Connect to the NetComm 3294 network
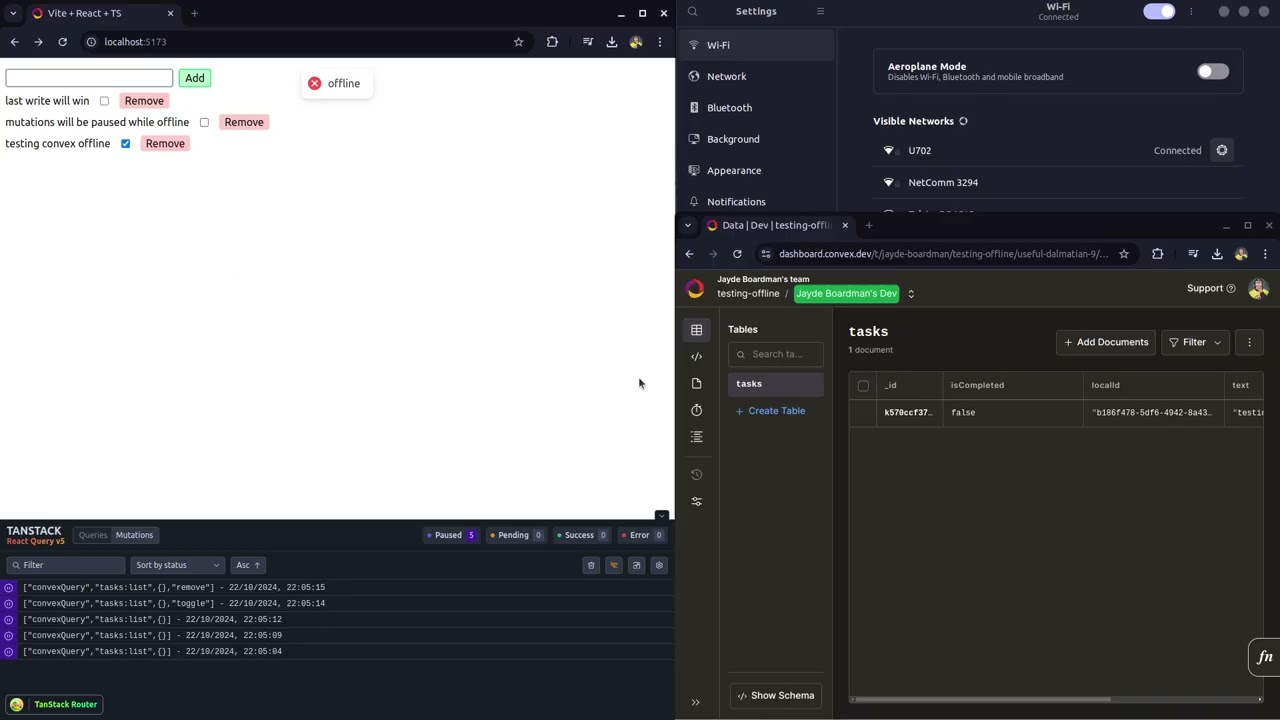 click(x=1058, y=183)
